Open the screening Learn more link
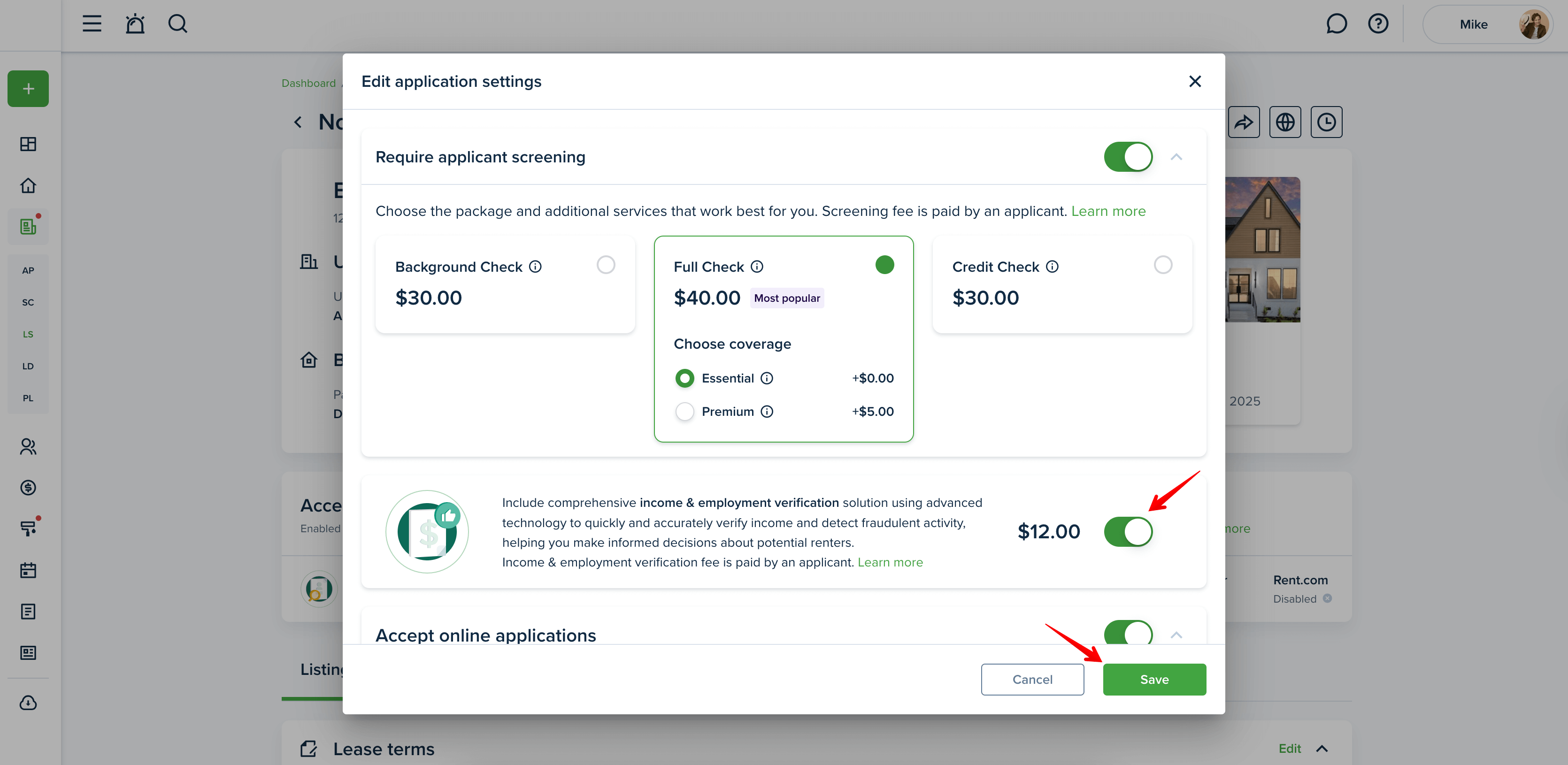 [1108, 211]
